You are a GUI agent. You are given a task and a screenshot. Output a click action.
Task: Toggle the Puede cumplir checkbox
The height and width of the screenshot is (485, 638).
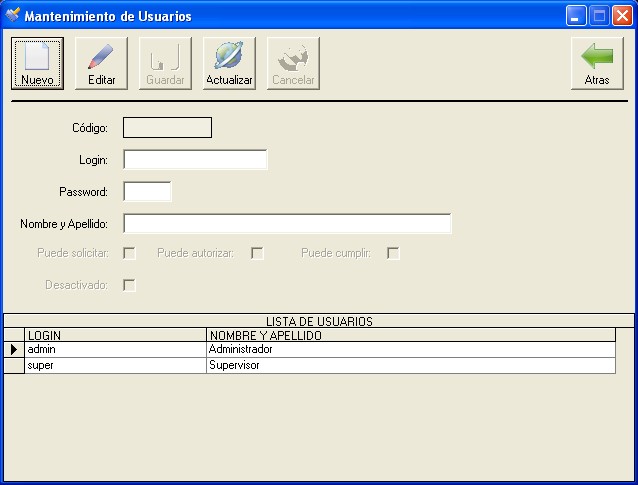[x=393, y=253]
